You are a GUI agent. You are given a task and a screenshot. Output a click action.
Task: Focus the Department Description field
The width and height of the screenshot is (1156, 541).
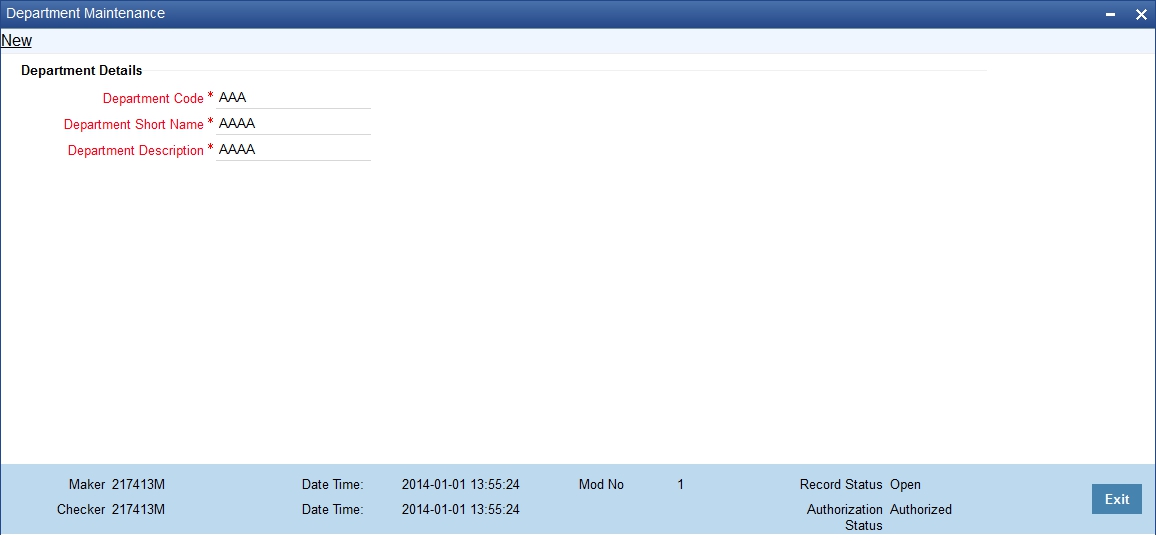pyautogui.click(x=293, y=150)
